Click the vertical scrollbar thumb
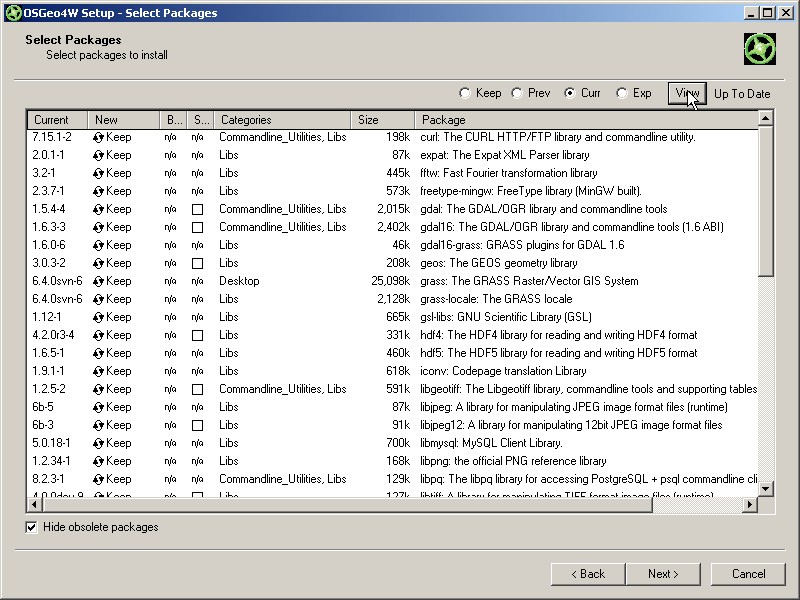The width and height of the screenshot is (800, 600). coord(765,201)
